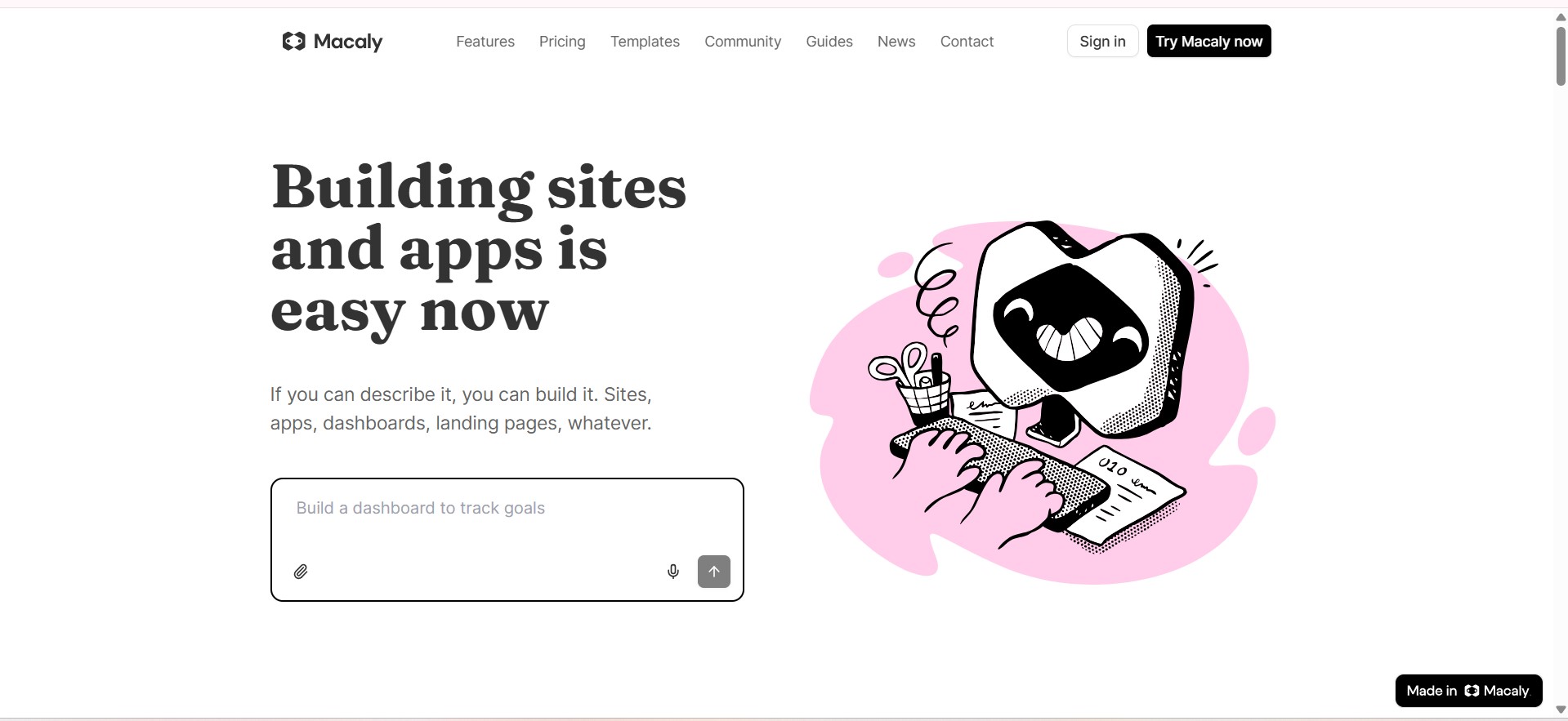The image size is (1568, 721).
Task: Visit the Community section
Action: [x=743, y=42]
